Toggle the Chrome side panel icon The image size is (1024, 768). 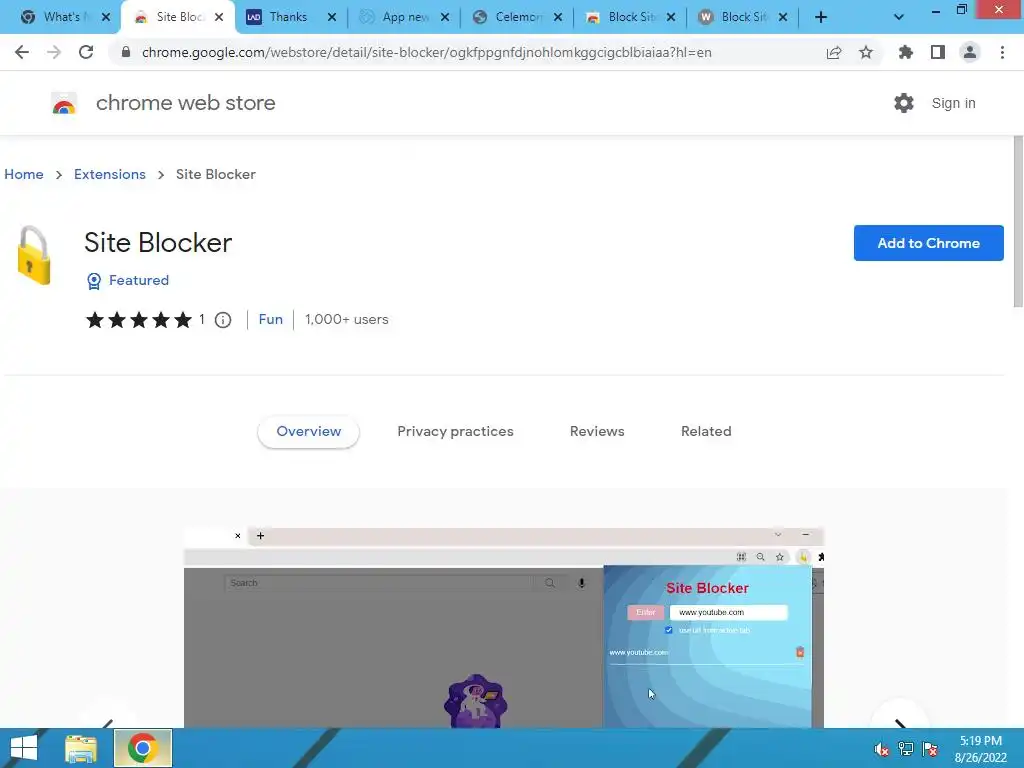(x=938, y=52)
